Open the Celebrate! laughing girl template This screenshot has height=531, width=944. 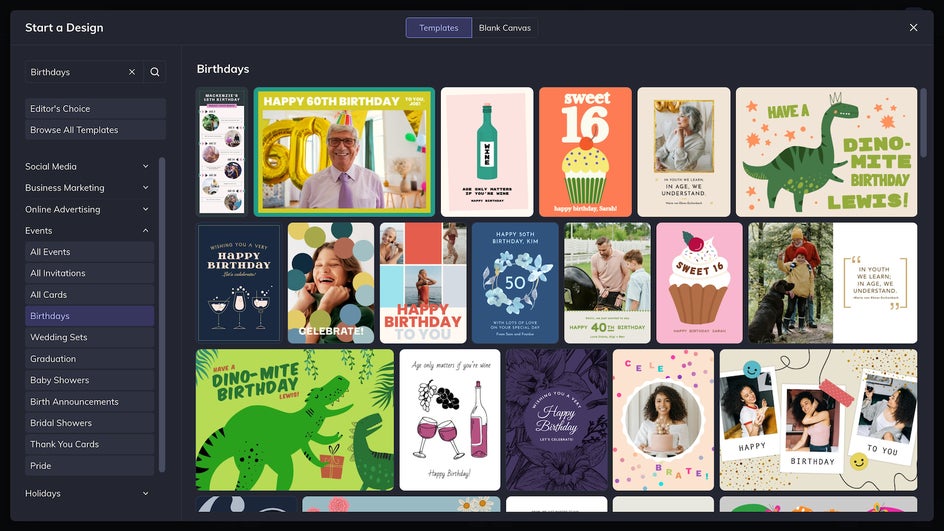[331, 283]
